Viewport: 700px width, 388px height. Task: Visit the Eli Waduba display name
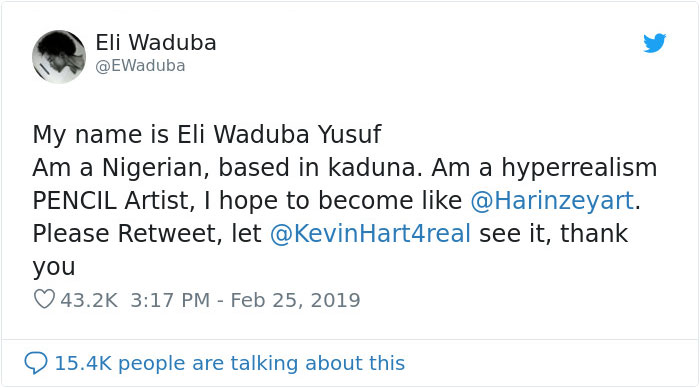tap(156, 43)
